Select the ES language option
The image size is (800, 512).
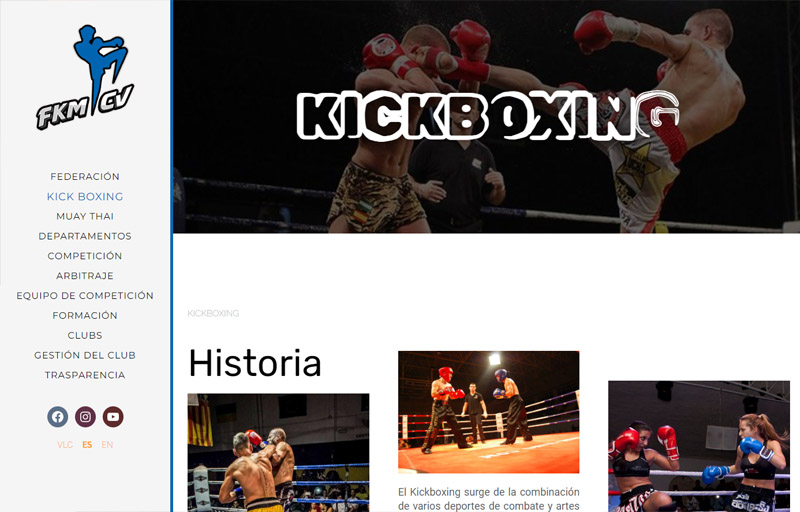coord(87,445)
